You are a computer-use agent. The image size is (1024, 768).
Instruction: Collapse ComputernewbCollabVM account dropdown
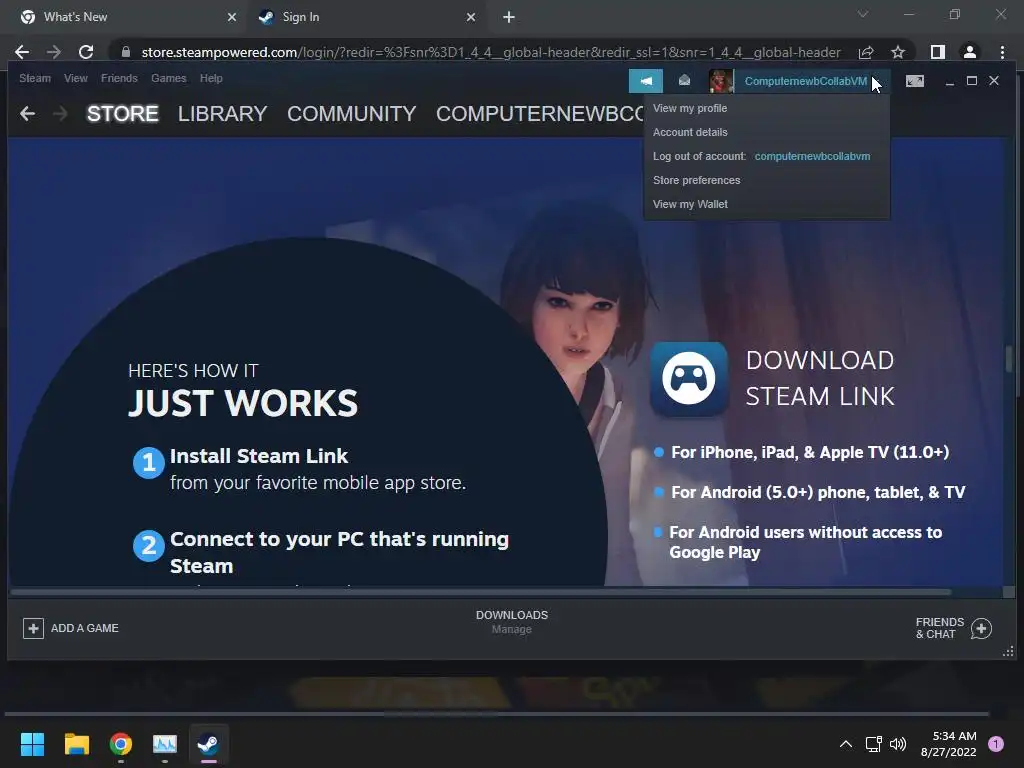point(807,81)
